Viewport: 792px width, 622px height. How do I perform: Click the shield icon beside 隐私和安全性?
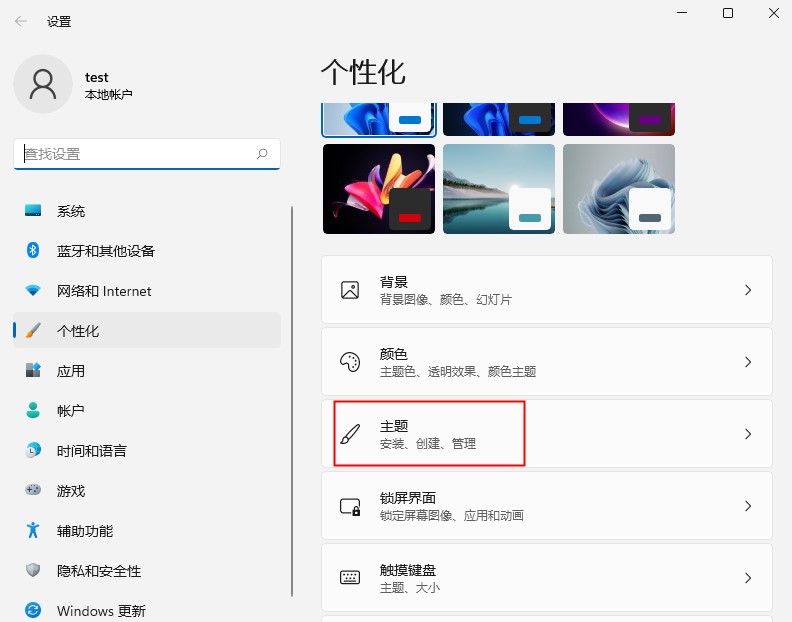click(33, 570)
